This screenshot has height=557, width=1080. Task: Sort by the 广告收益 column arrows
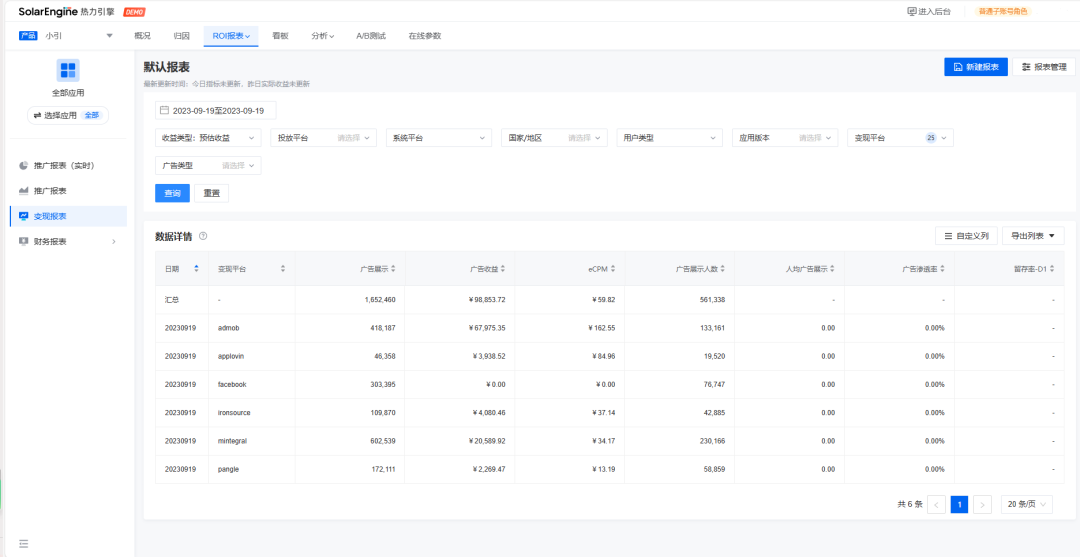coord(503,269)
